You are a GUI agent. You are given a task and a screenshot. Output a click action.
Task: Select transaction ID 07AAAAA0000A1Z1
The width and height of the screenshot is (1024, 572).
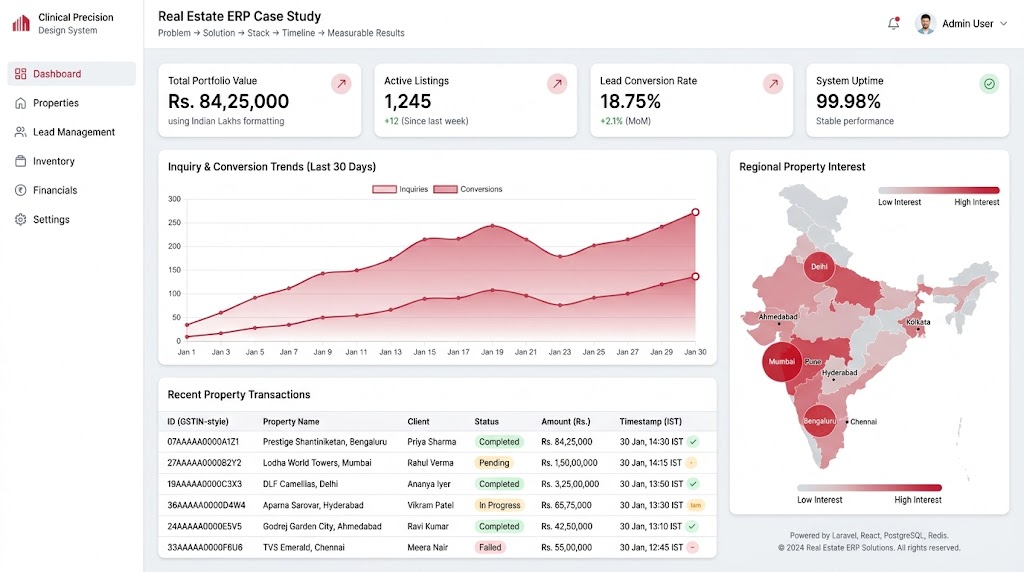(203, 442)
